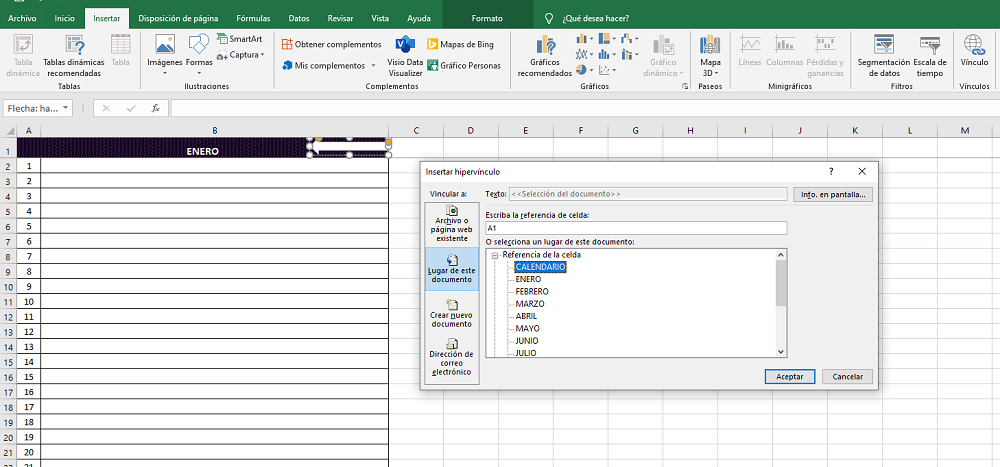Click the Vínculo hyperlink button
The height and width of the screenshot is (467, 1000).
tap(974, 52)
